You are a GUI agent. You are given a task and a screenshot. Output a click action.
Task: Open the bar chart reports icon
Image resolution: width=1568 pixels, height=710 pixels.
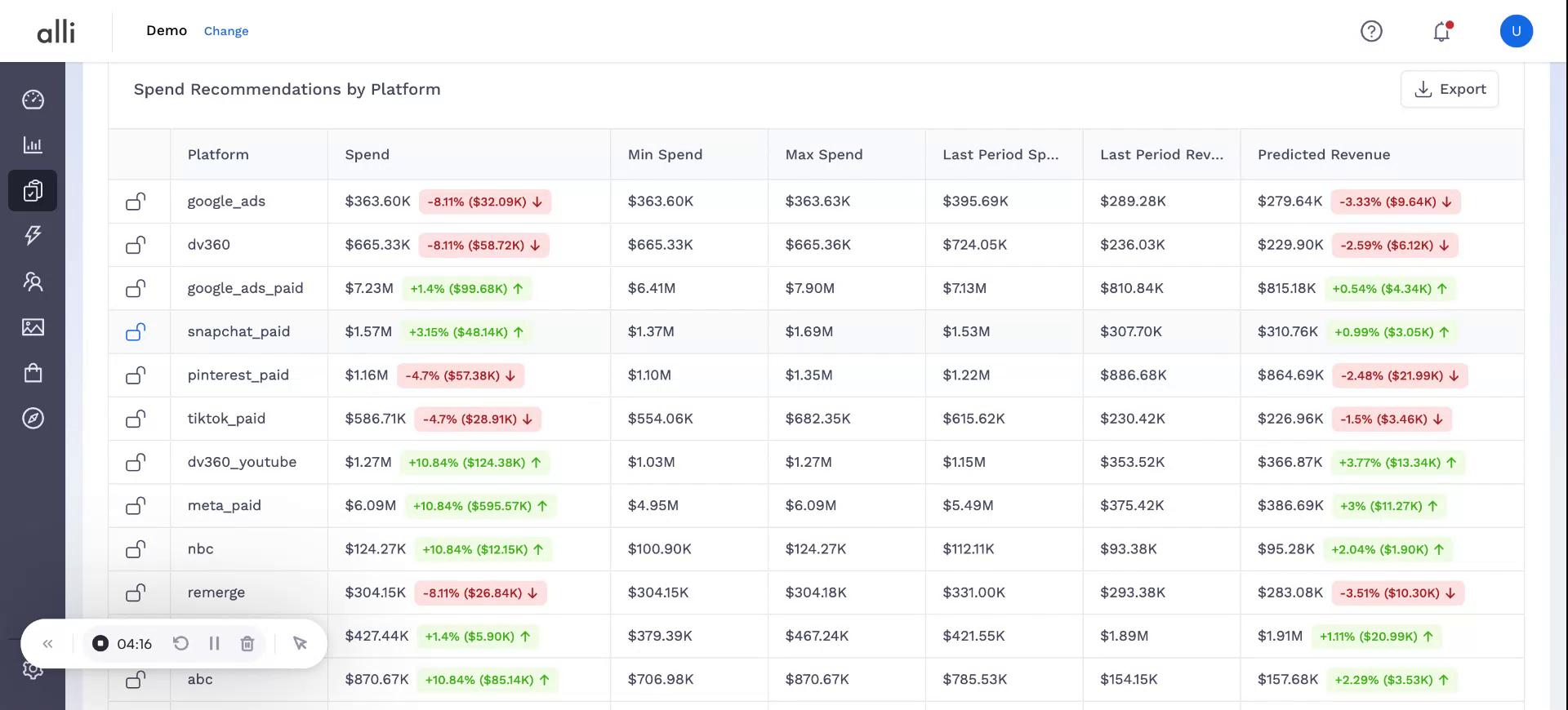click(x=33, y=145)
